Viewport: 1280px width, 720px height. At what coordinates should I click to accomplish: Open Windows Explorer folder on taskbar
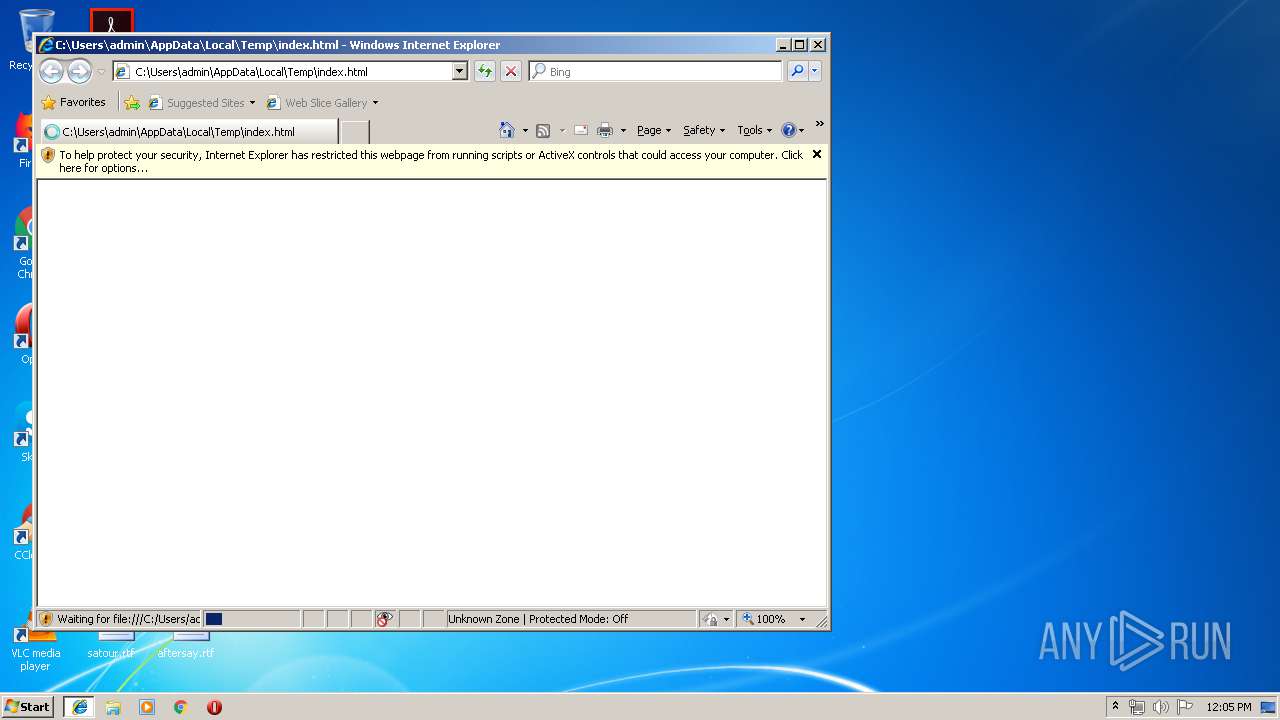pyautogui.click(x=113, y=707)
